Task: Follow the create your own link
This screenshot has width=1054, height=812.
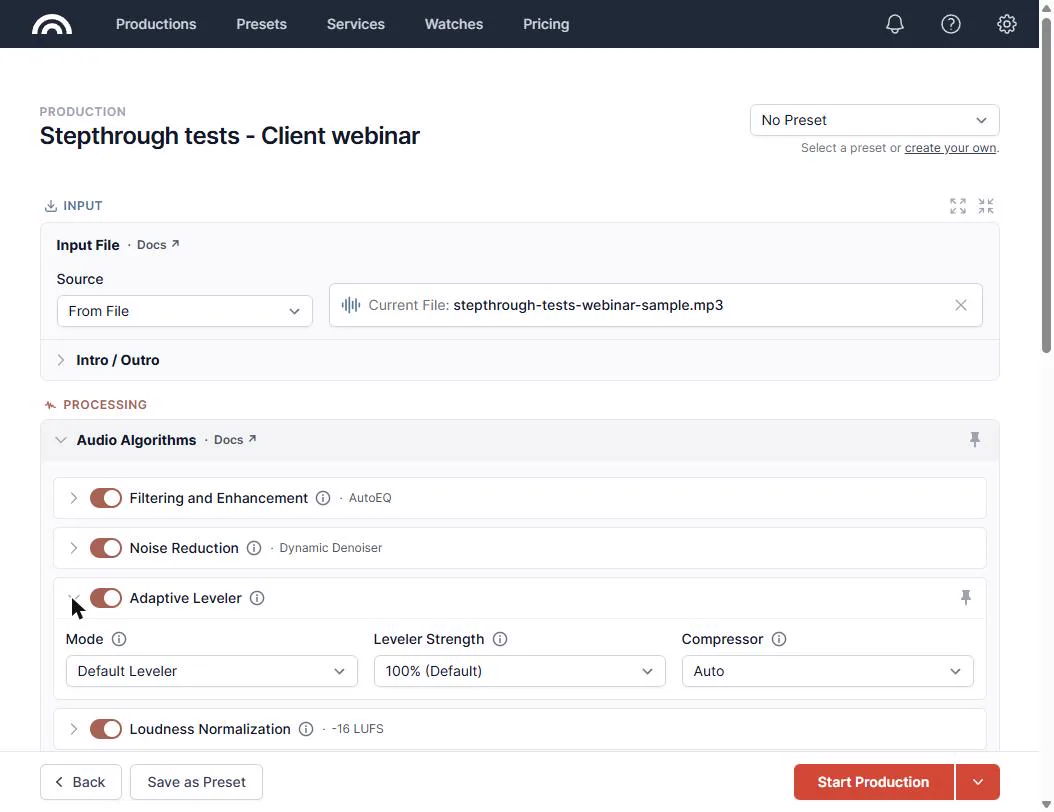Action: (x=950, y=148)
